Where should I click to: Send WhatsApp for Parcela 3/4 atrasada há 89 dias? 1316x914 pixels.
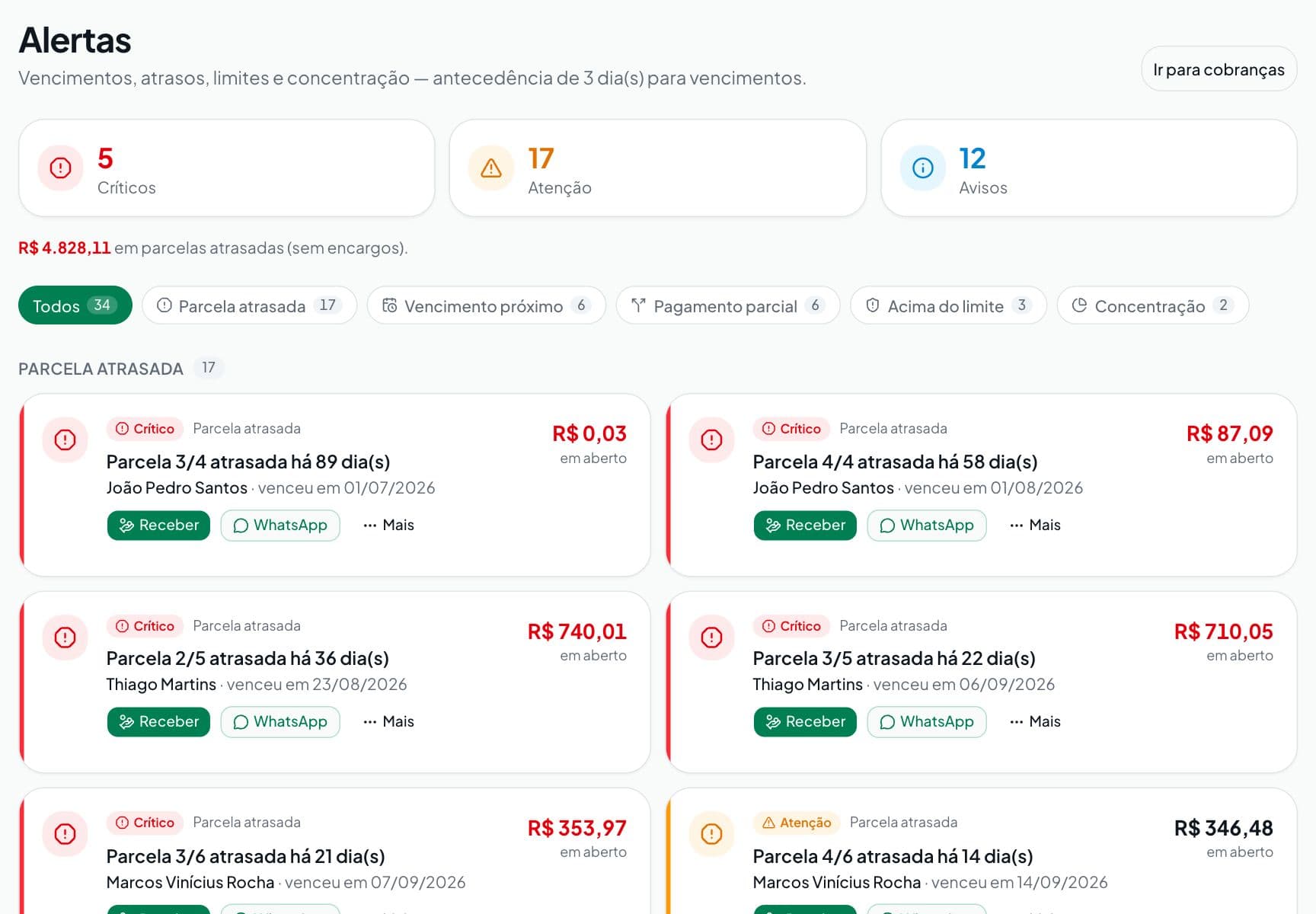[280, 525]
